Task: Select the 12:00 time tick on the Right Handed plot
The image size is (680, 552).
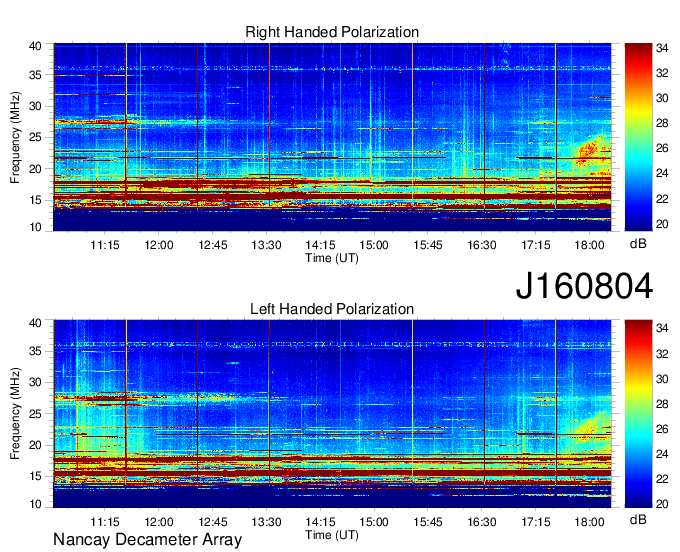Action: point(159,245)
